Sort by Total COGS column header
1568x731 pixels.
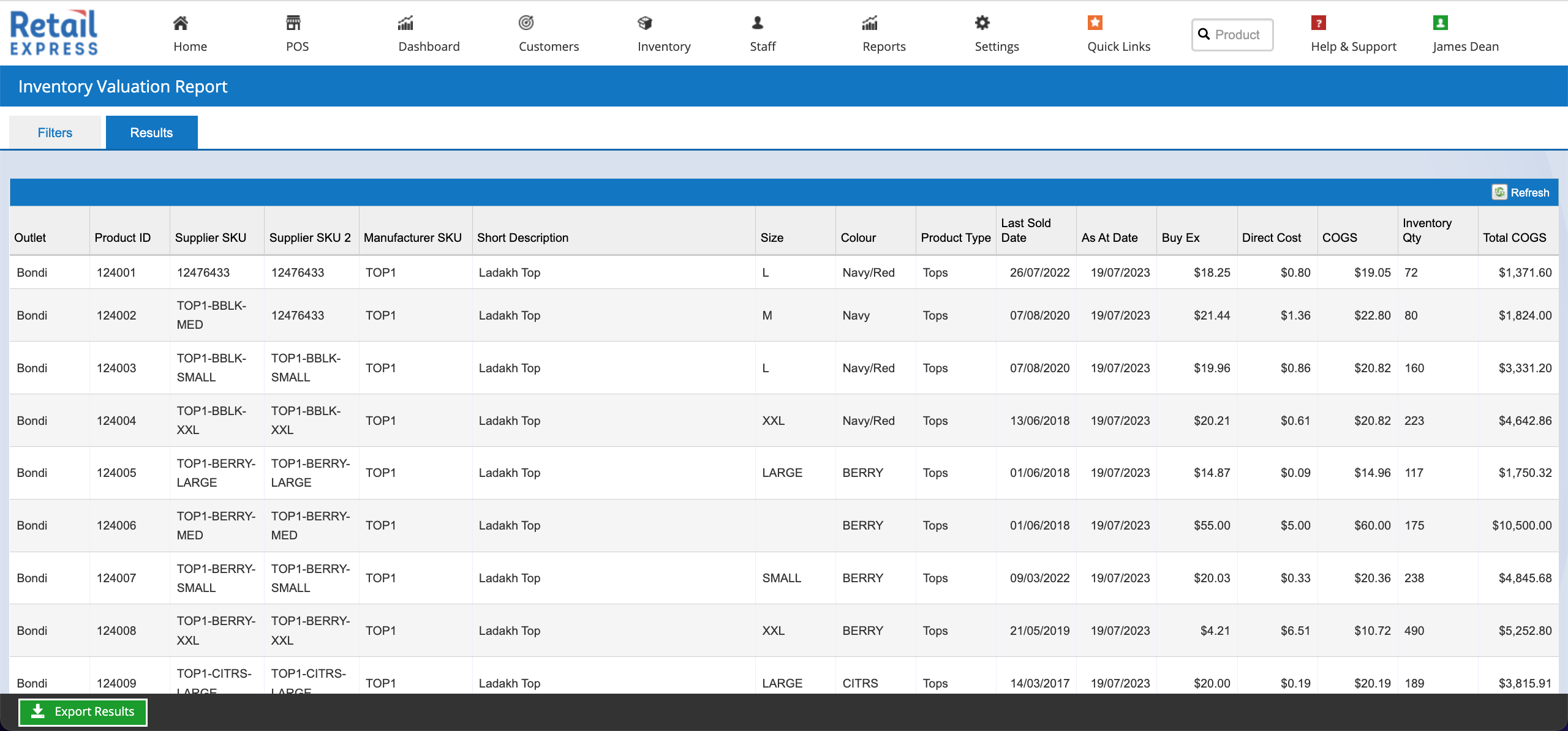point(1514,238)
